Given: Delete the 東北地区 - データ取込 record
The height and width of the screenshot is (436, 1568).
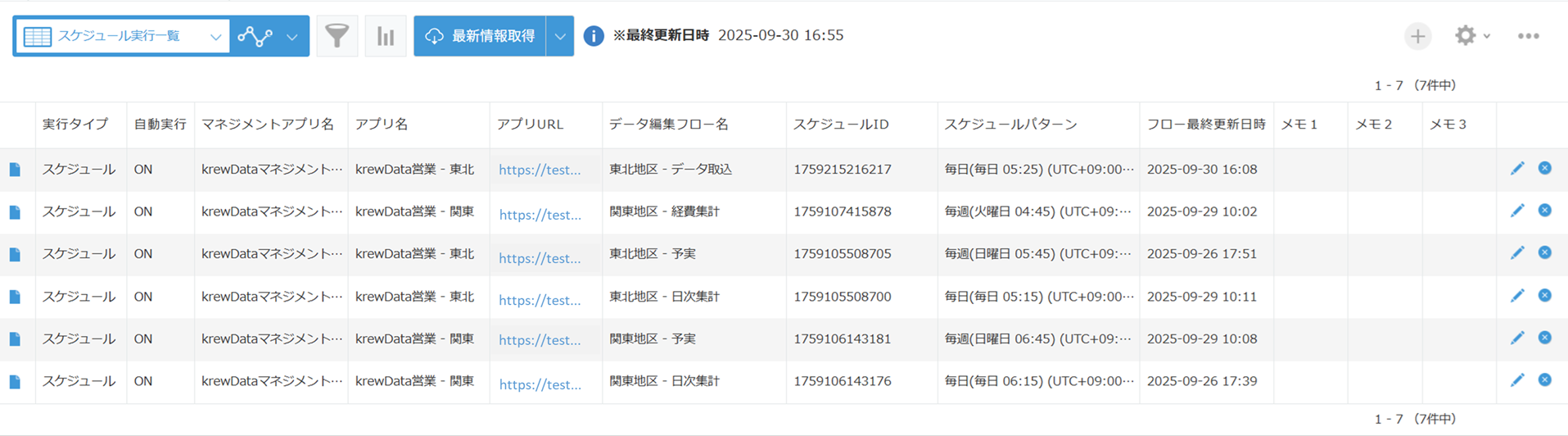Looking at the screenshot, I should coord(1545,168).
